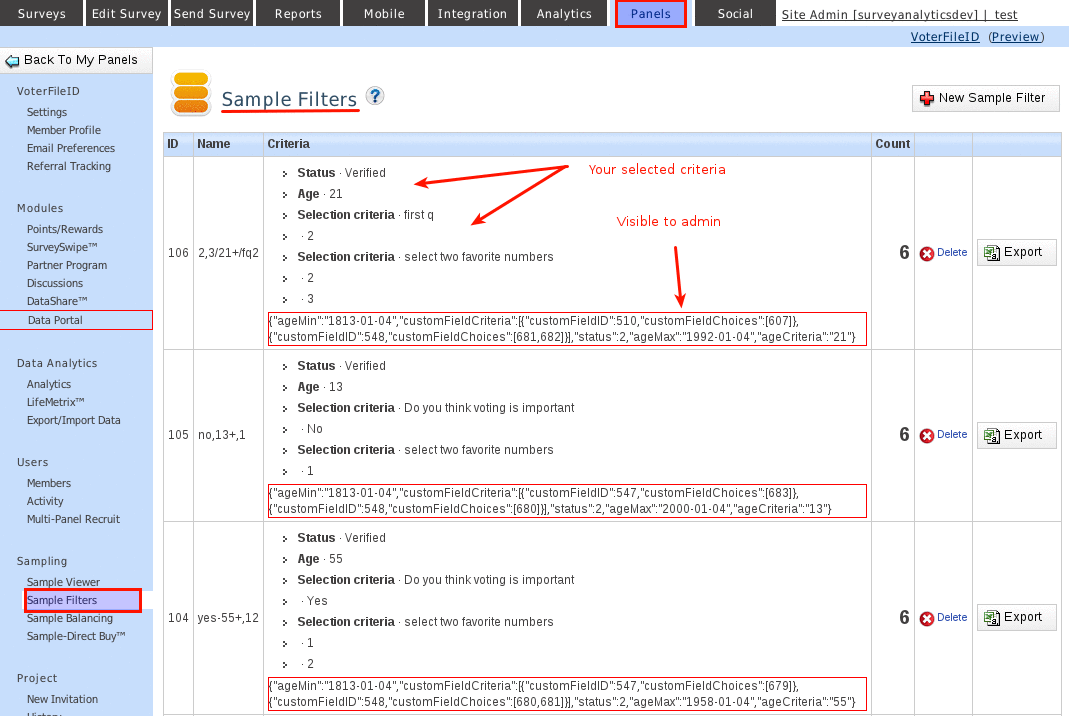Open the Social tab
The height and width of the screenshot is (716, 1069).
735,14
